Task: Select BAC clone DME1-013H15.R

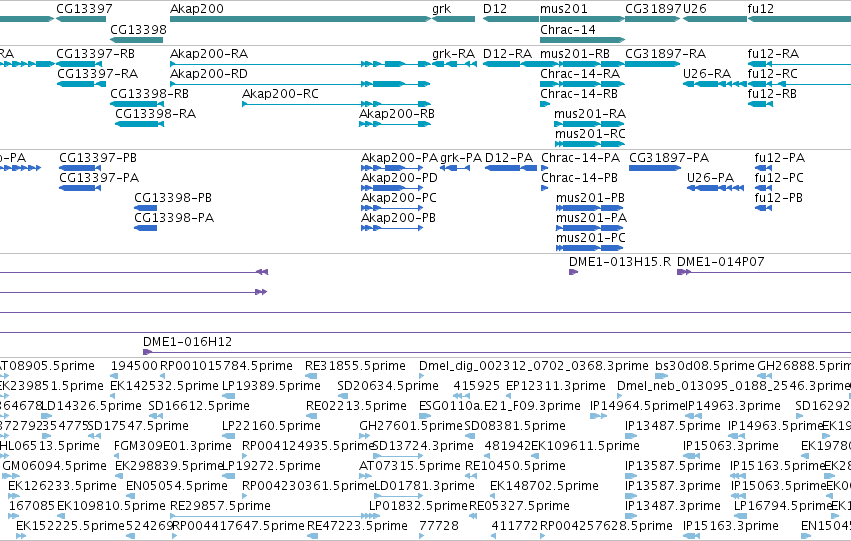Action: click(620, 262)
